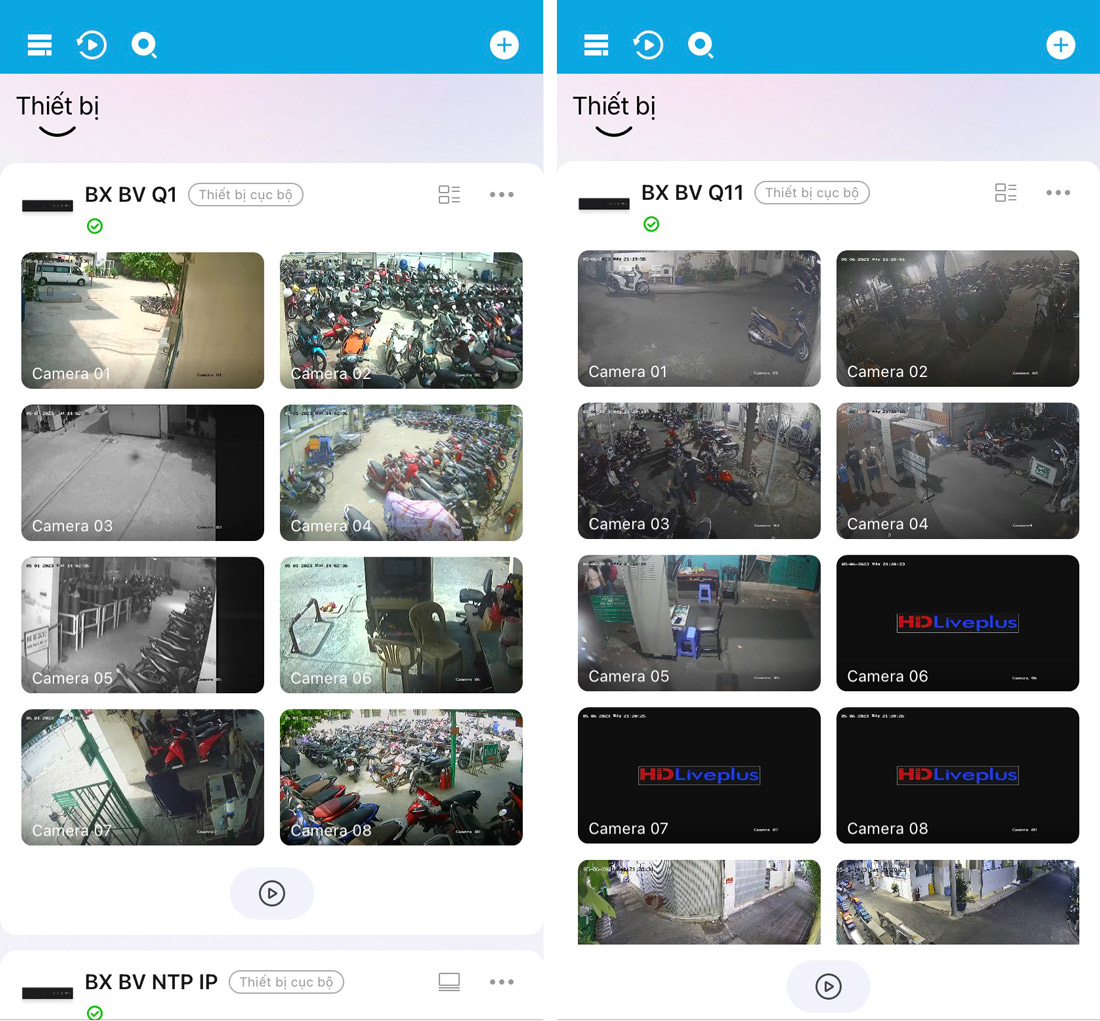Screen dimensions: 1100x1021
Task: Open Camera 06 HDLiveplus thumbnail in BX BV Q11
Action: click(957, 622)
